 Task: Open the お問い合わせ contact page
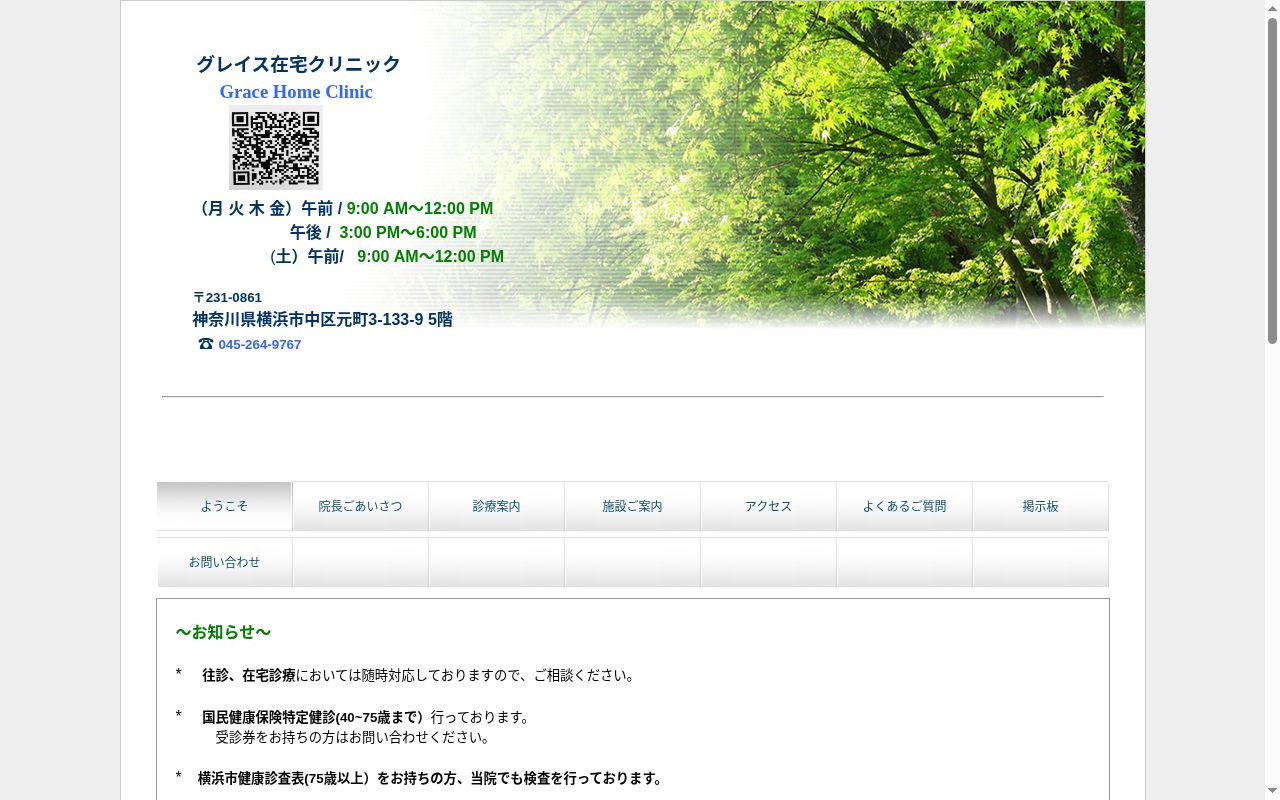click(x=224, y=562)
